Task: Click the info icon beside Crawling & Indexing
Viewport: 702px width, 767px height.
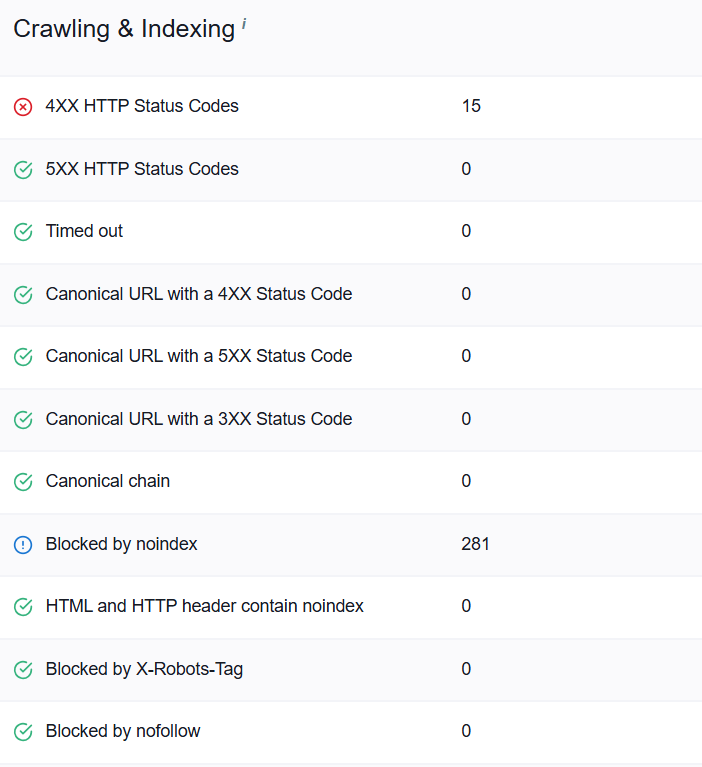Action: click(x=244, y=23)
